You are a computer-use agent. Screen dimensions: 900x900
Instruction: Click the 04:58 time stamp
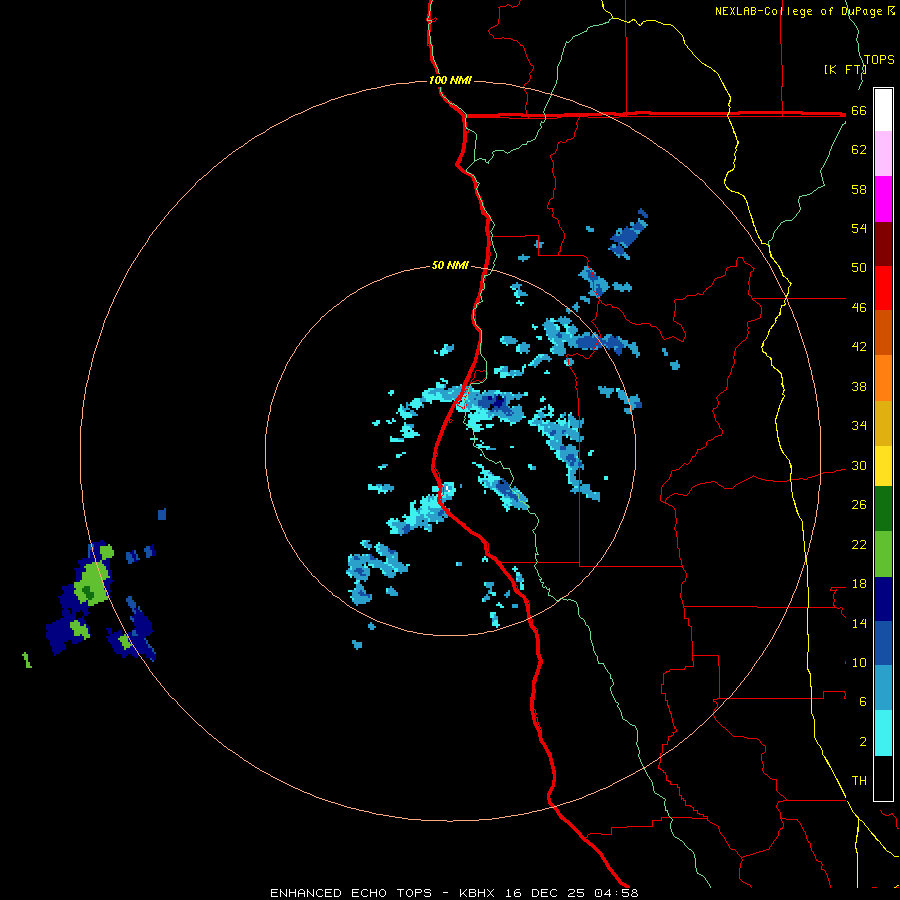pos(616,893)
